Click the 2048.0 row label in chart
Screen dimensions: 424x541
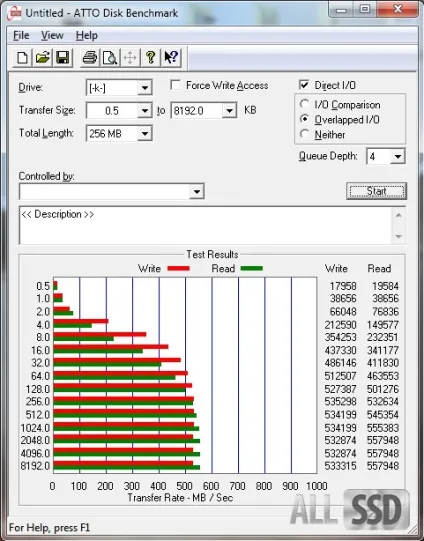point(35,440)
